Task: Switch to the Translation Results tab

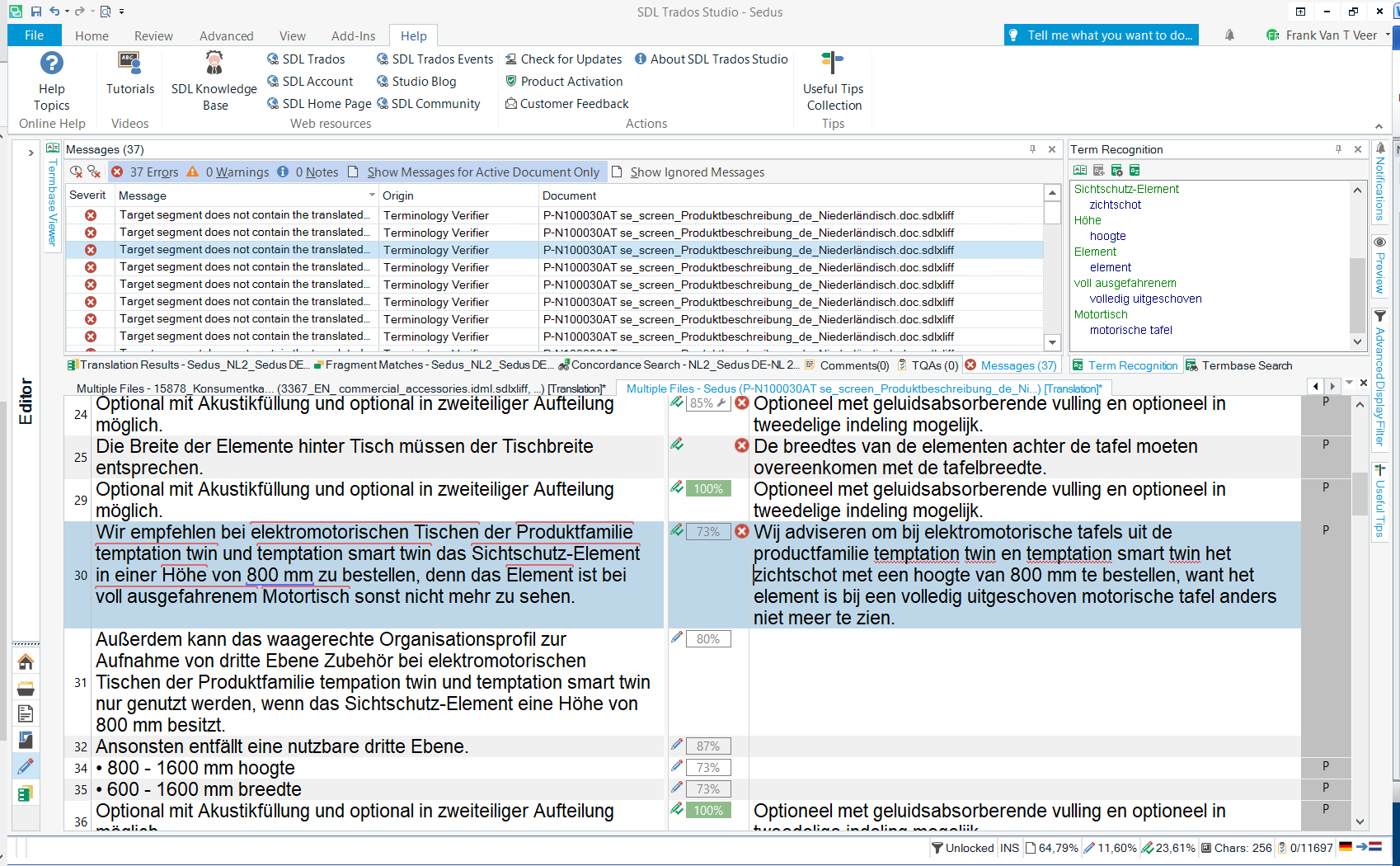Action: click(x=188, y=365)
